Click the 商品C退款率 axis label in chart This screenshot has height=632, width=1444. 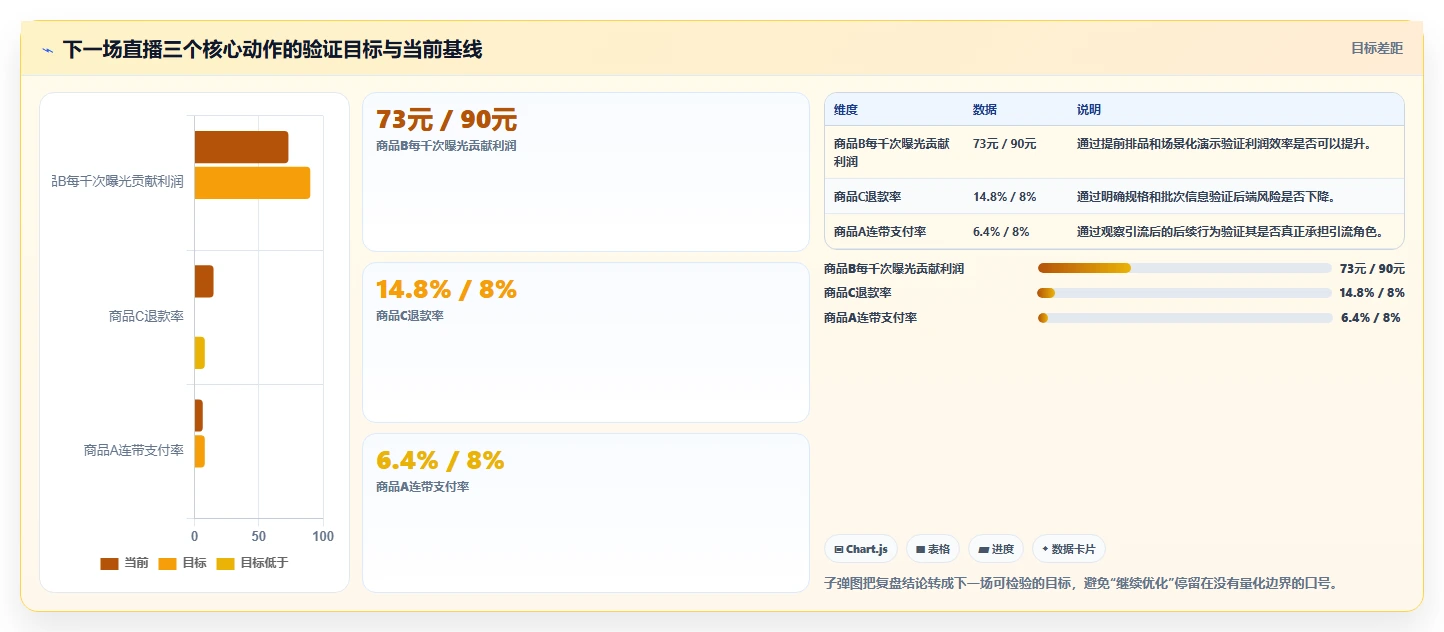pos(146,316)
